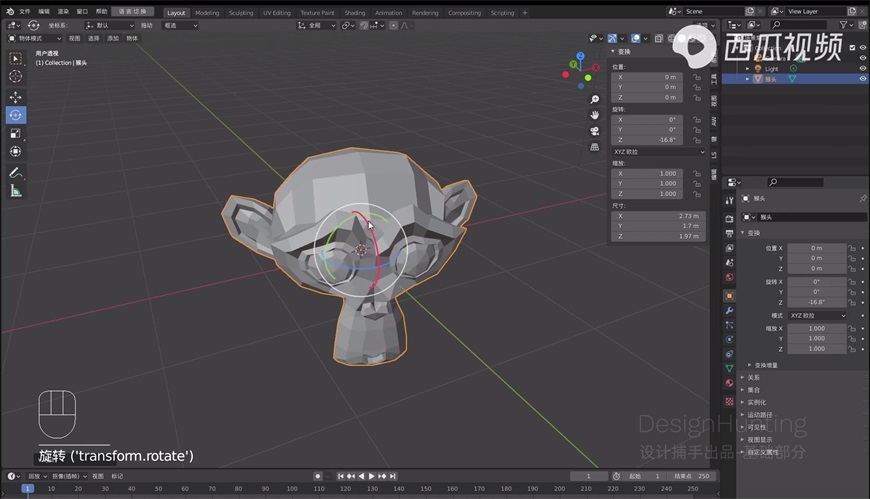
Task: Open the 文件 File menu
Action: (25, 12)
